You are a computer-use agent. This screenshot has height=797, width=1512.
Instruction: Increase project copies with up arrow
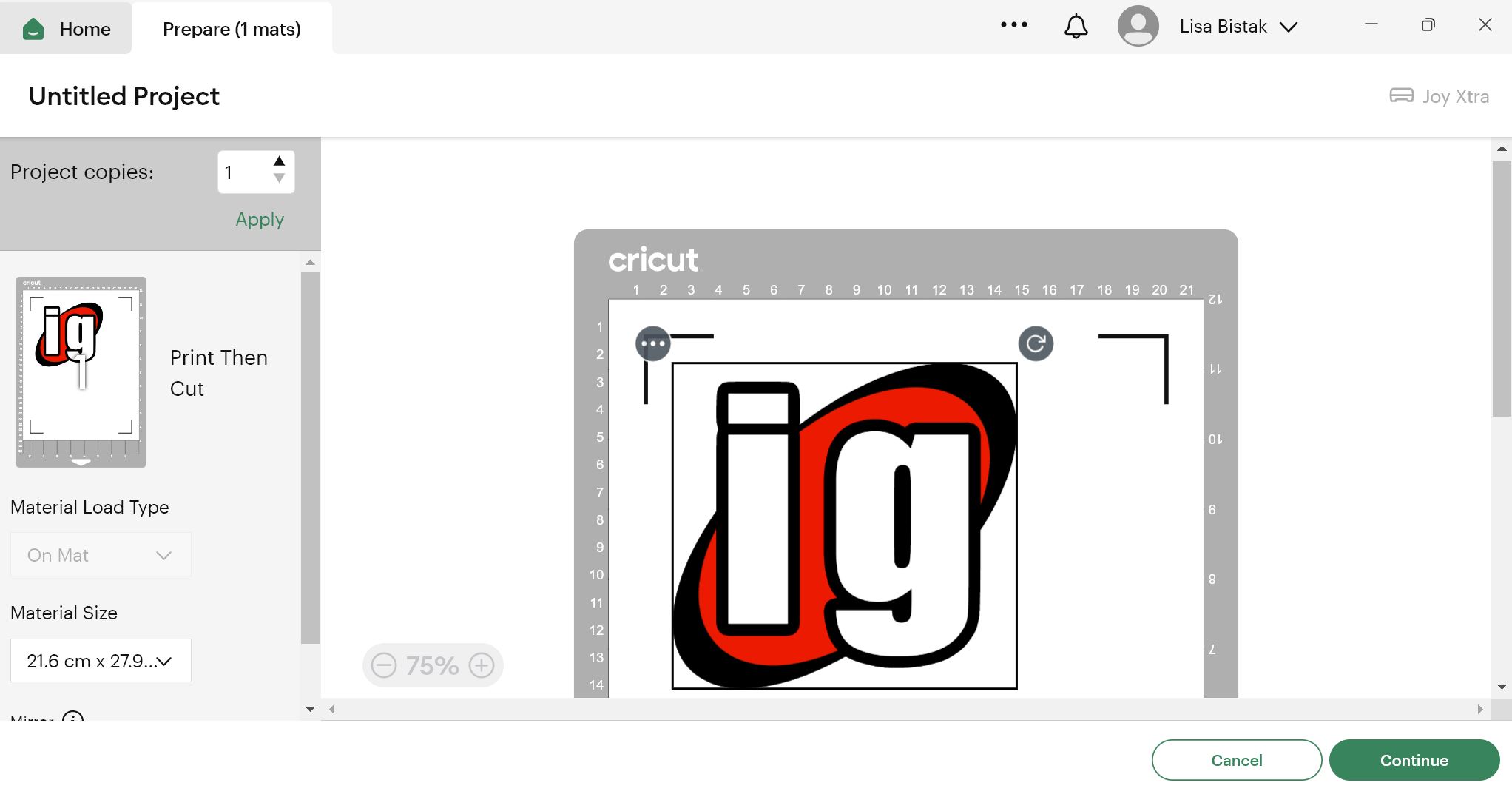click(x=279, y=161)
